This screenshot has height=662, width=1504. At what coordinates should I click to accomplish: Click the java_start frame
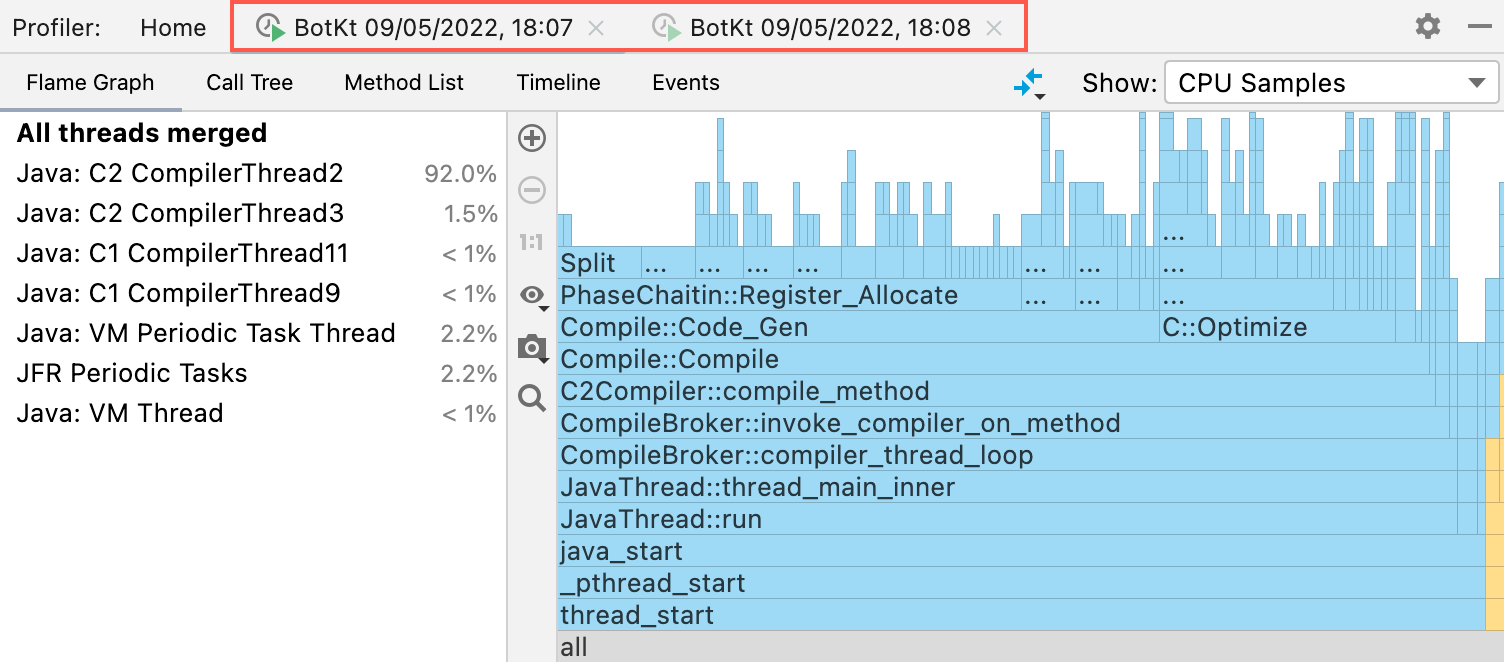pyautogui.click(x=1021, y=551)
